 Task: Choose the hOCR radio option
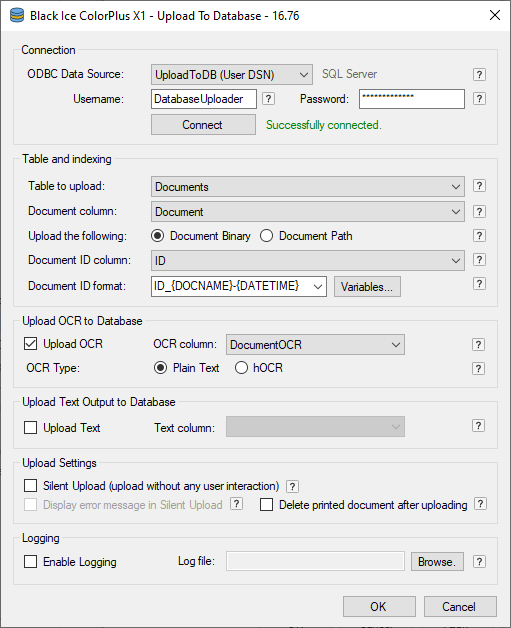coord(241,368)
